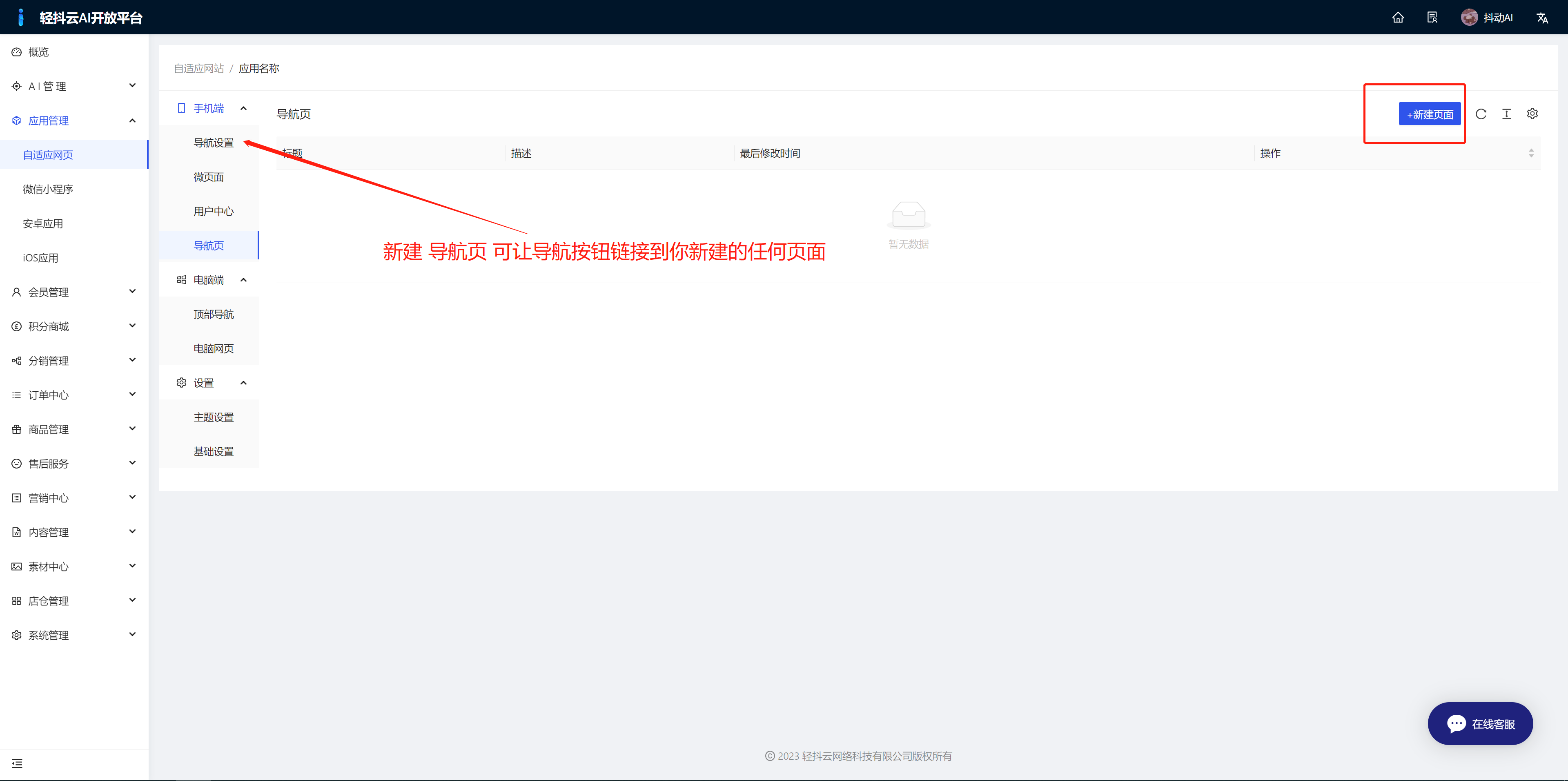Click the 售后服务 smiley icon
Viewport: 1568px width, 781px height.
click(x=16, y=464)
